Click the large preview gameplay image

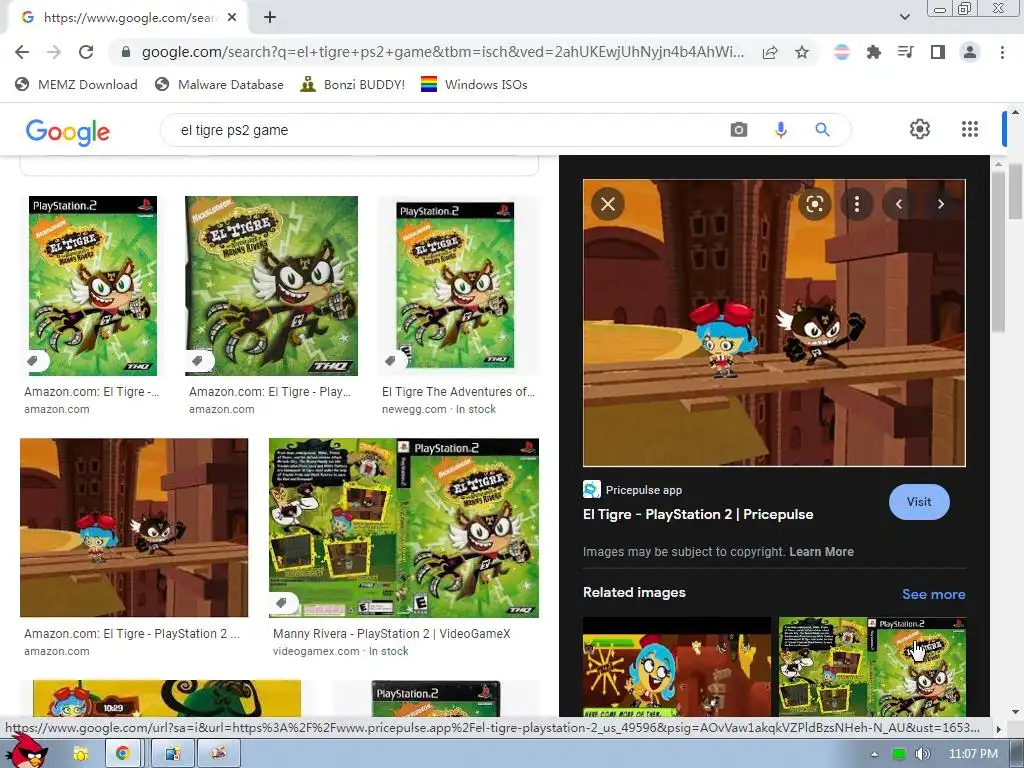pyautogui.click(x=774, y=323)
